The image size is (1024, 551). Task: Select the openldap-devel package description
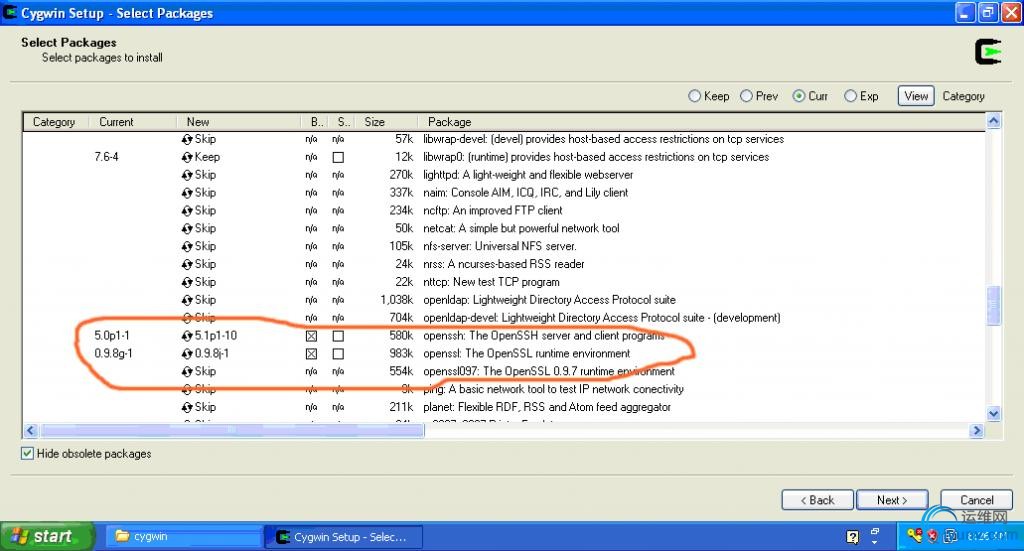601,318
